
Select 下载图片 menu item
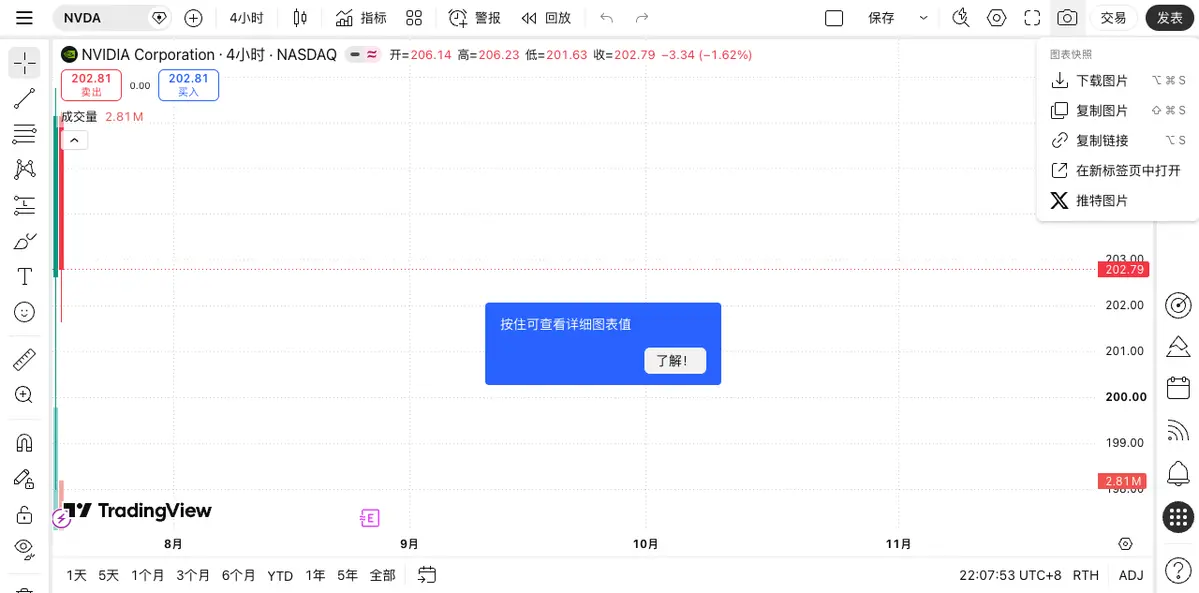(1117, 80)
